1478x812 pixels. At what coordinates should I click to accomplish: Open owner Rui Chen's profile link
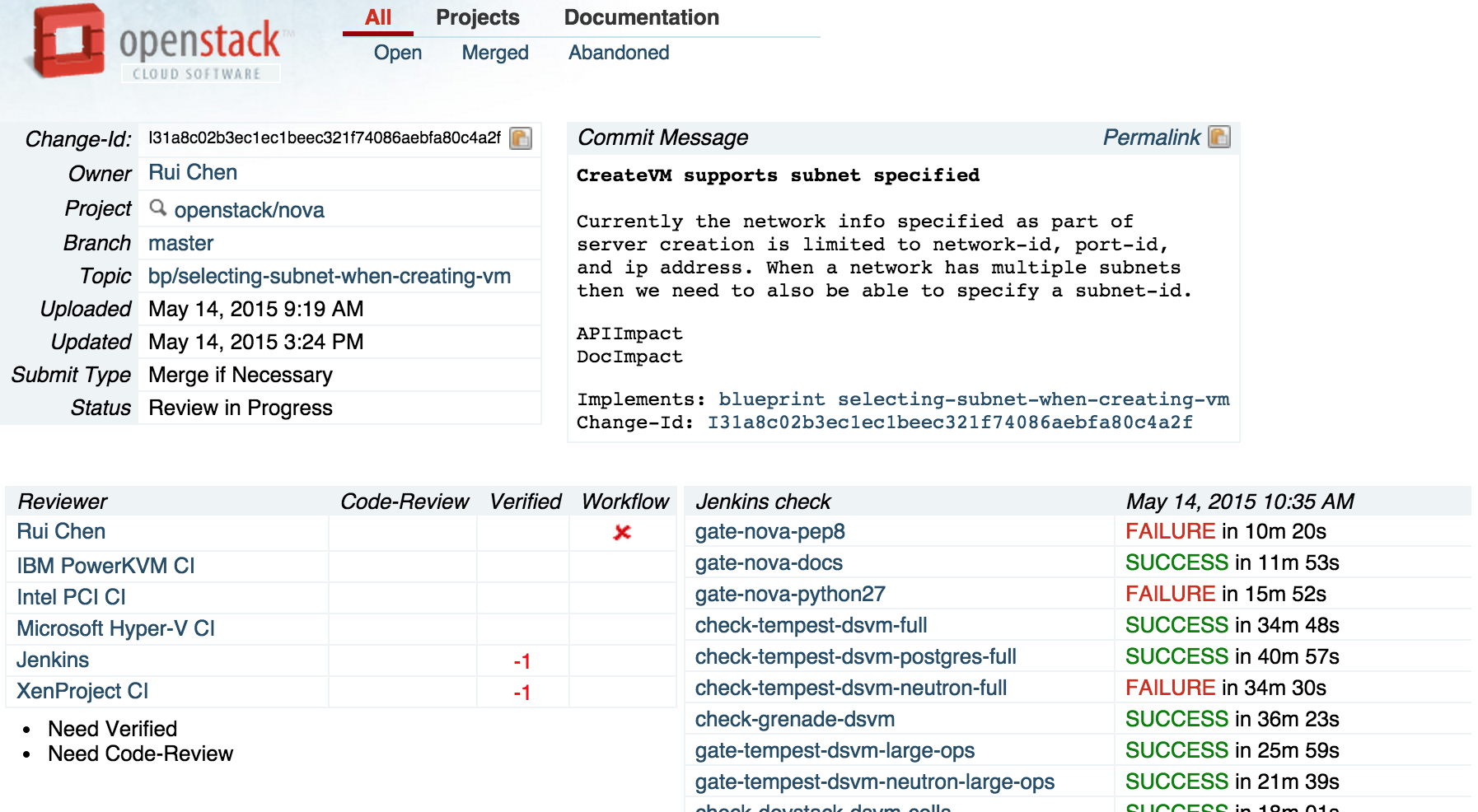[193, 172]
